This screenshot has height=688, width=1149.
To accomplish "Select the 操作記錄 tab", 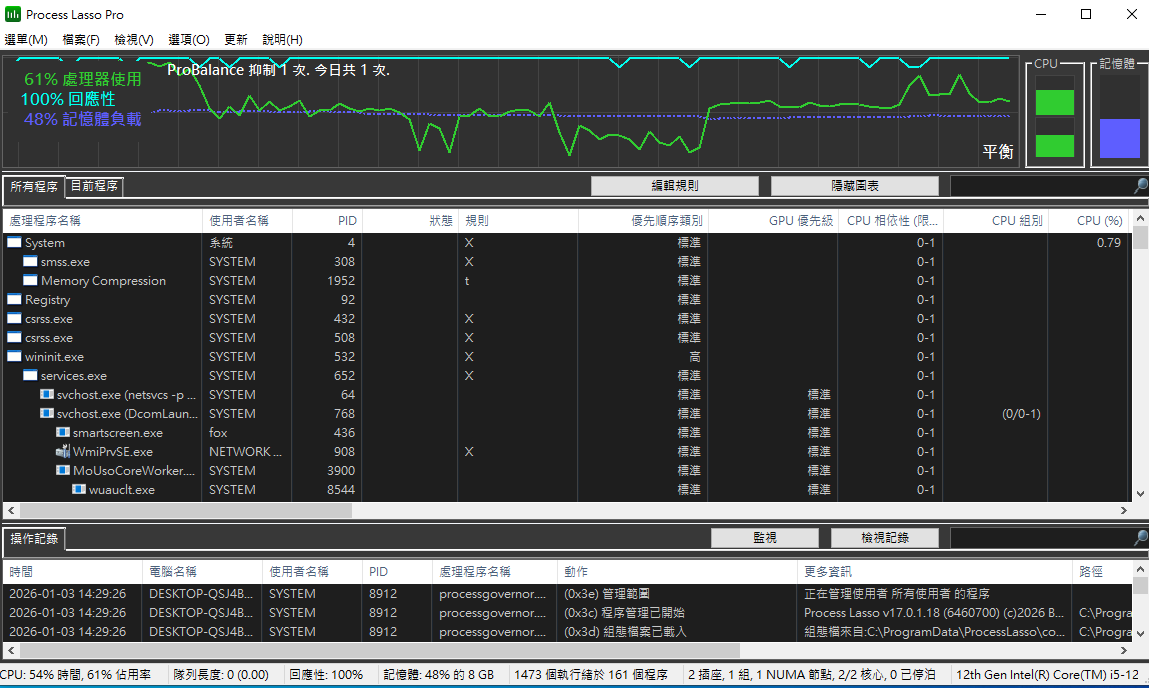I will [34, 539].
